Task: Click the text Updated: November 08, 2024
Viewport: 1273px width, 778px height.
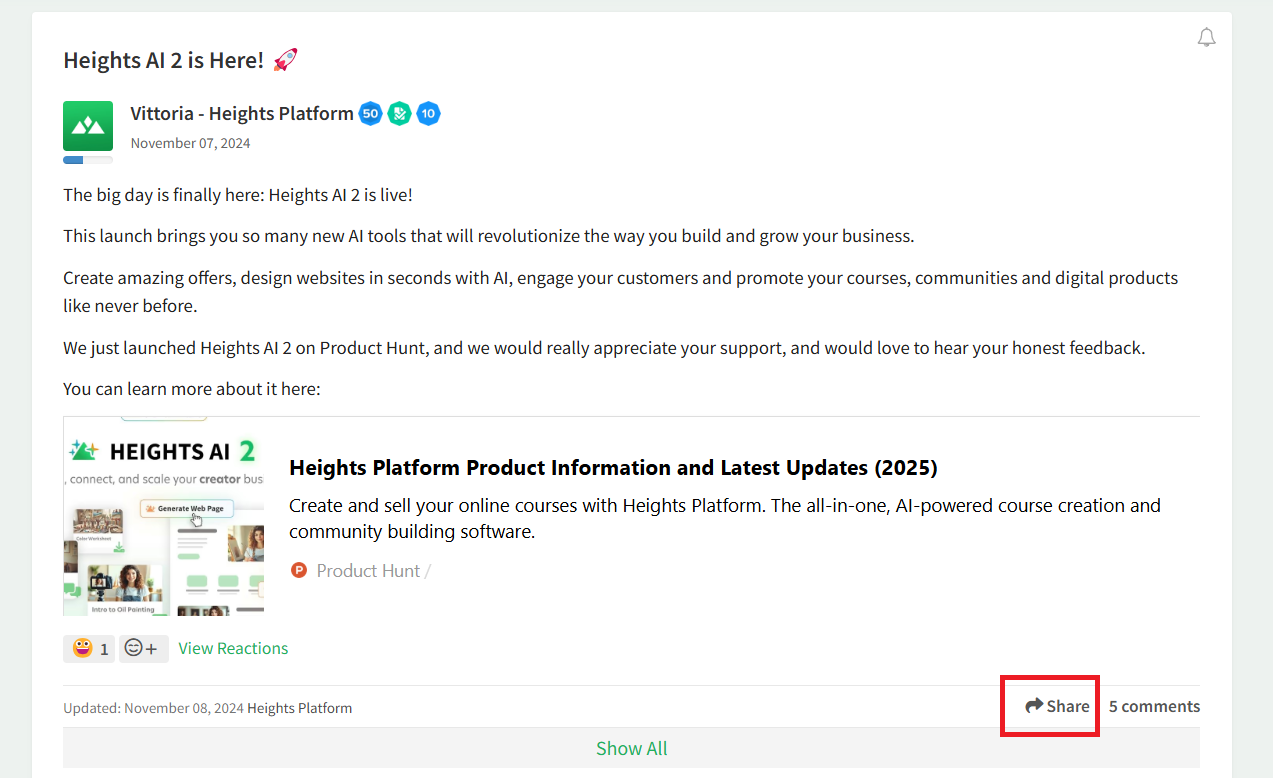Action: click(153, 708)
